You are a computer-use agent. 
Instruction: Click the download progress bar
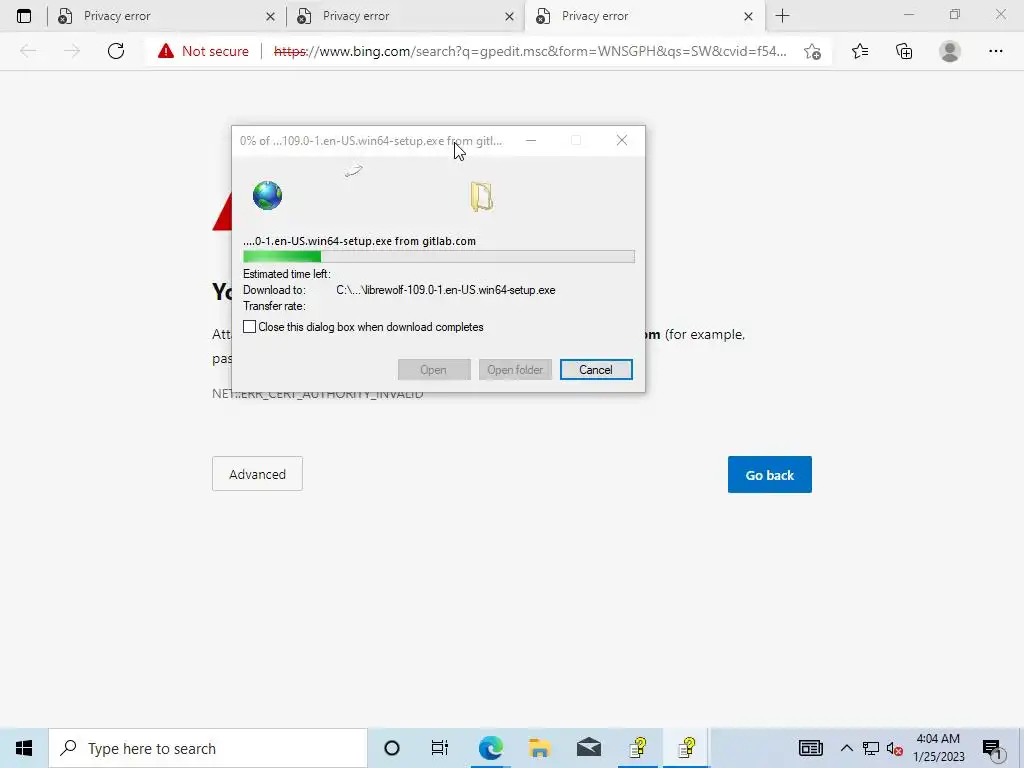[x=438, y=257]
